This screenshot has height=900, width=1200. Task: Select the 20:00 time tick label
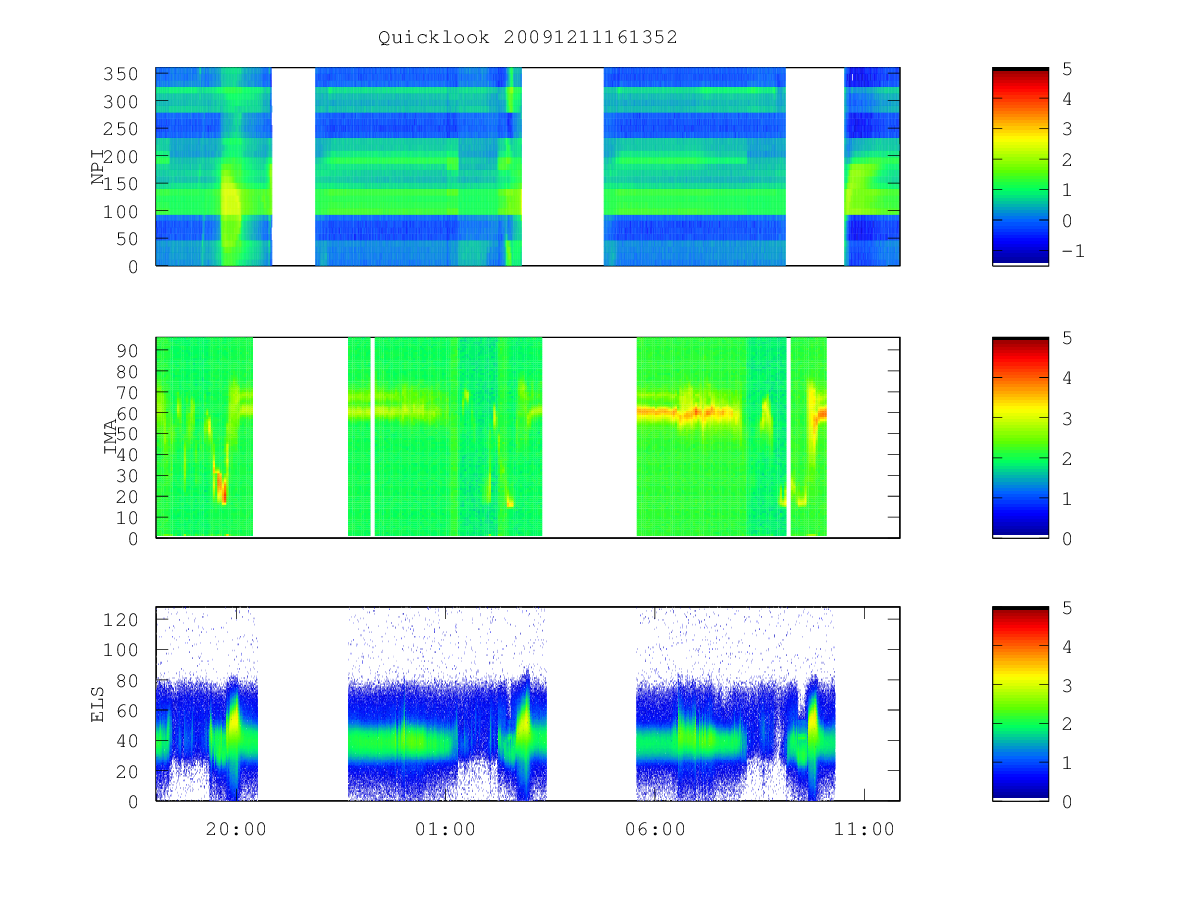pos(236,829)
